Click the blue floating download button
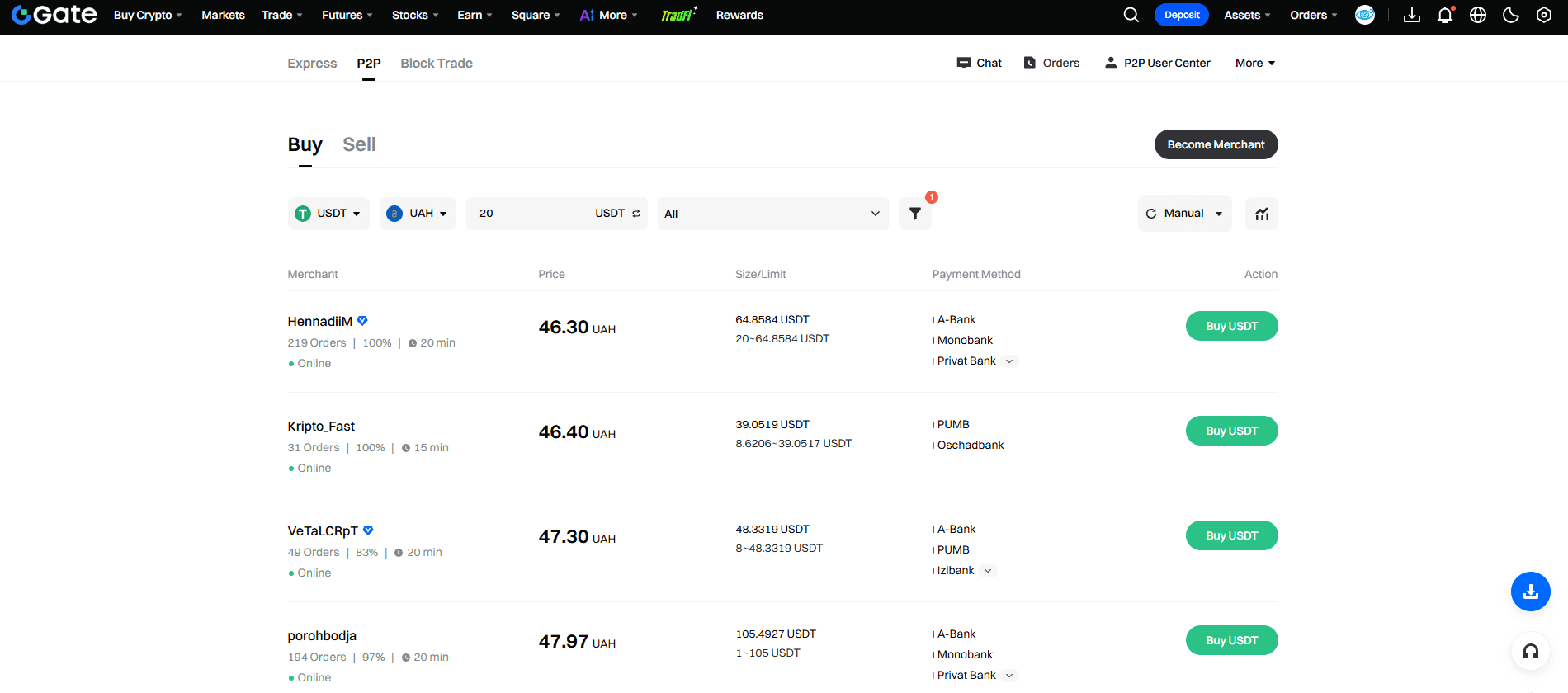 1531,592
